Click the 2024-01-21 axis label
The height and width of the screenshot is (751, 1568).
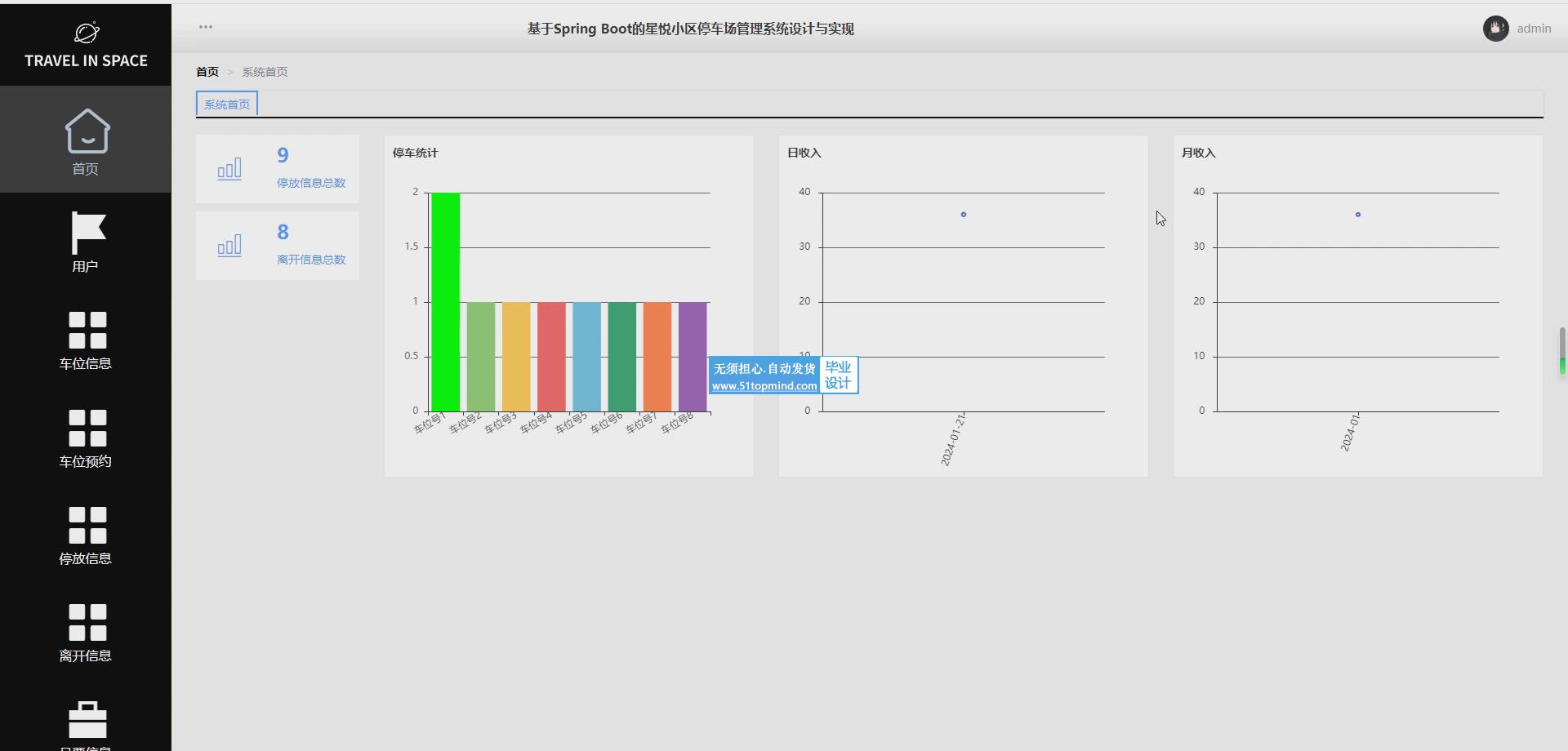(x=953, y=440)
